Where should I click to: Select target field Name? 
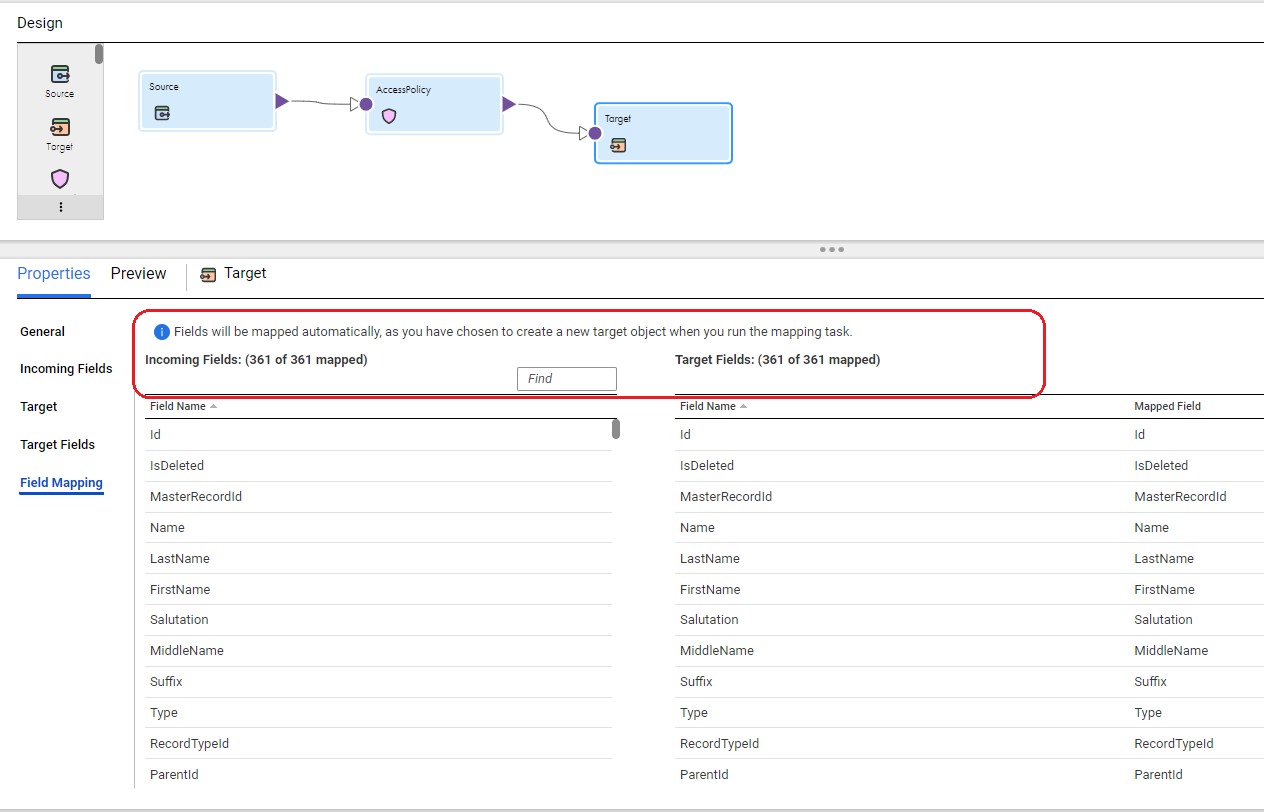[x=697, y=528]
